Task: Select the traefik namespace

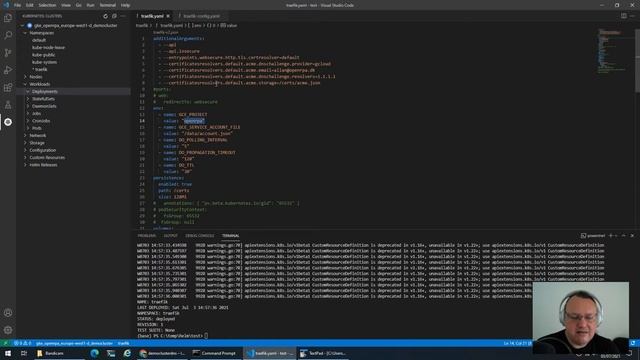Action: 40,69
